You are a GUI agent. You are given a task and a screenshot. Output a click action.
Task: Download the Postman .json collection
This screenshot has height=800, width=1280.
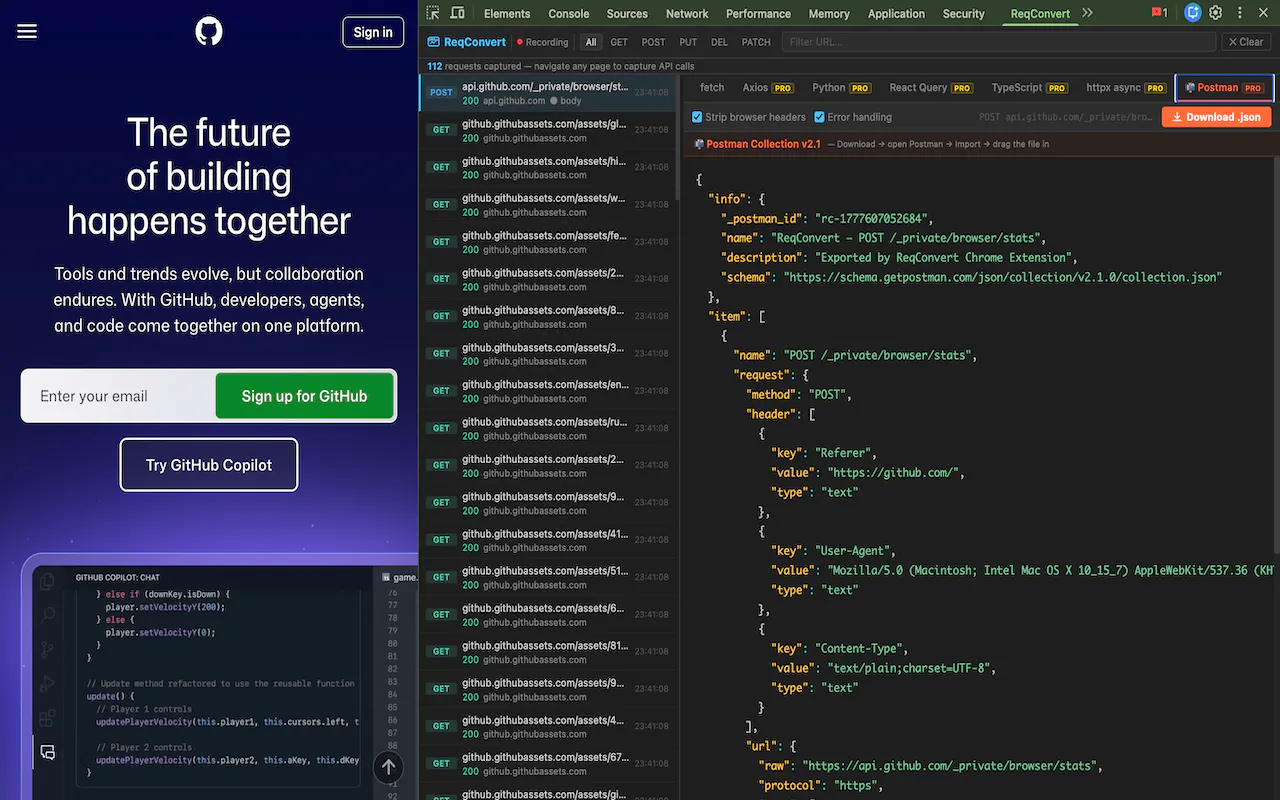(x=1216, y=117)
